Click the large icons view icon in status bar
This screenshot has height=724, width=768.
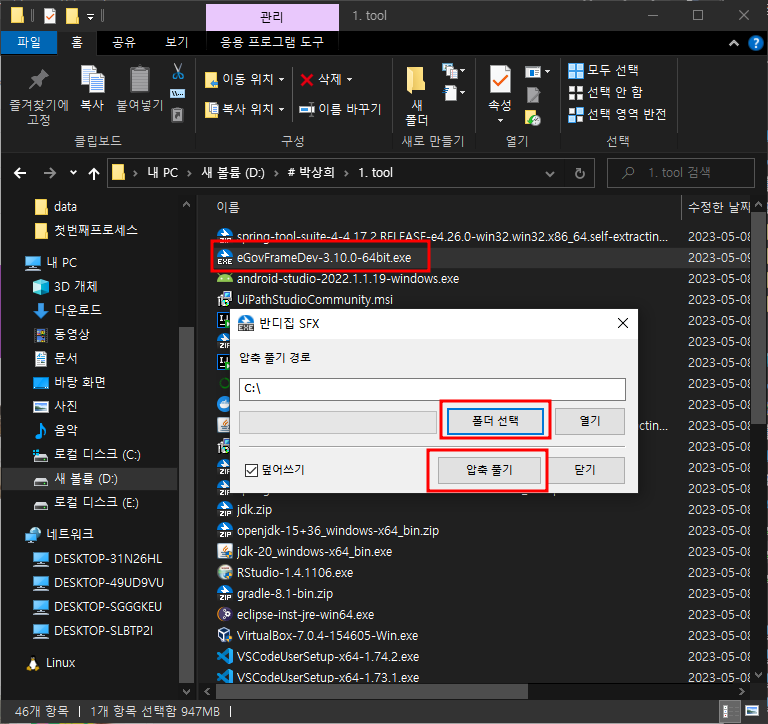pos(752,710)
